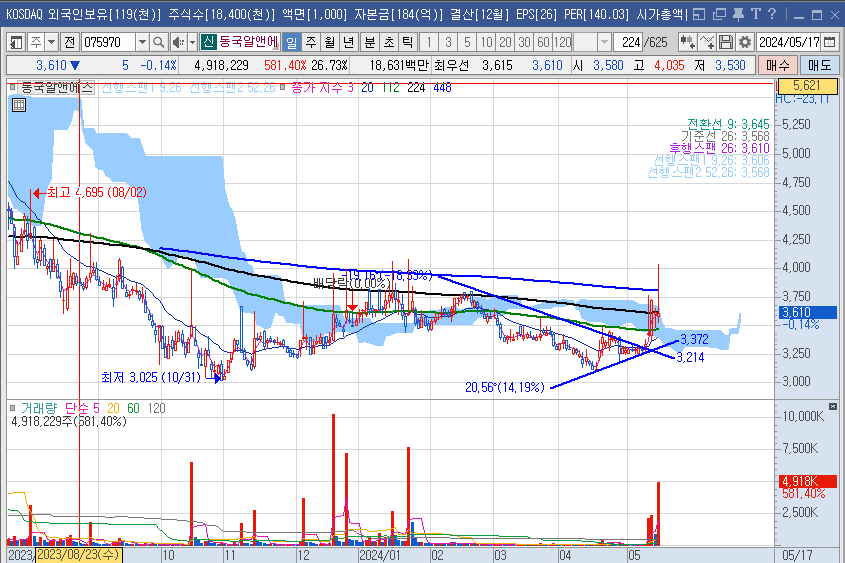Click the 후행스팬 26: 3,610 indicator label

[719, 148]
